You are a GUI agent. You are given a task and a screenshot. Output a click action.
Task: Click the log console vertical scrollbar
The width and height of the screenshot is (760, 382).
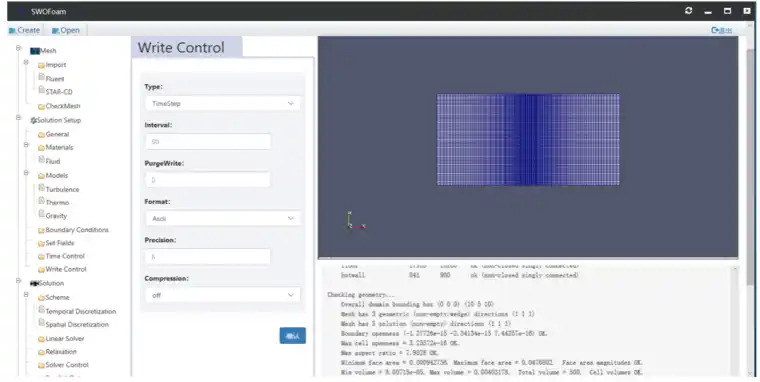click(x=735, y=320)
